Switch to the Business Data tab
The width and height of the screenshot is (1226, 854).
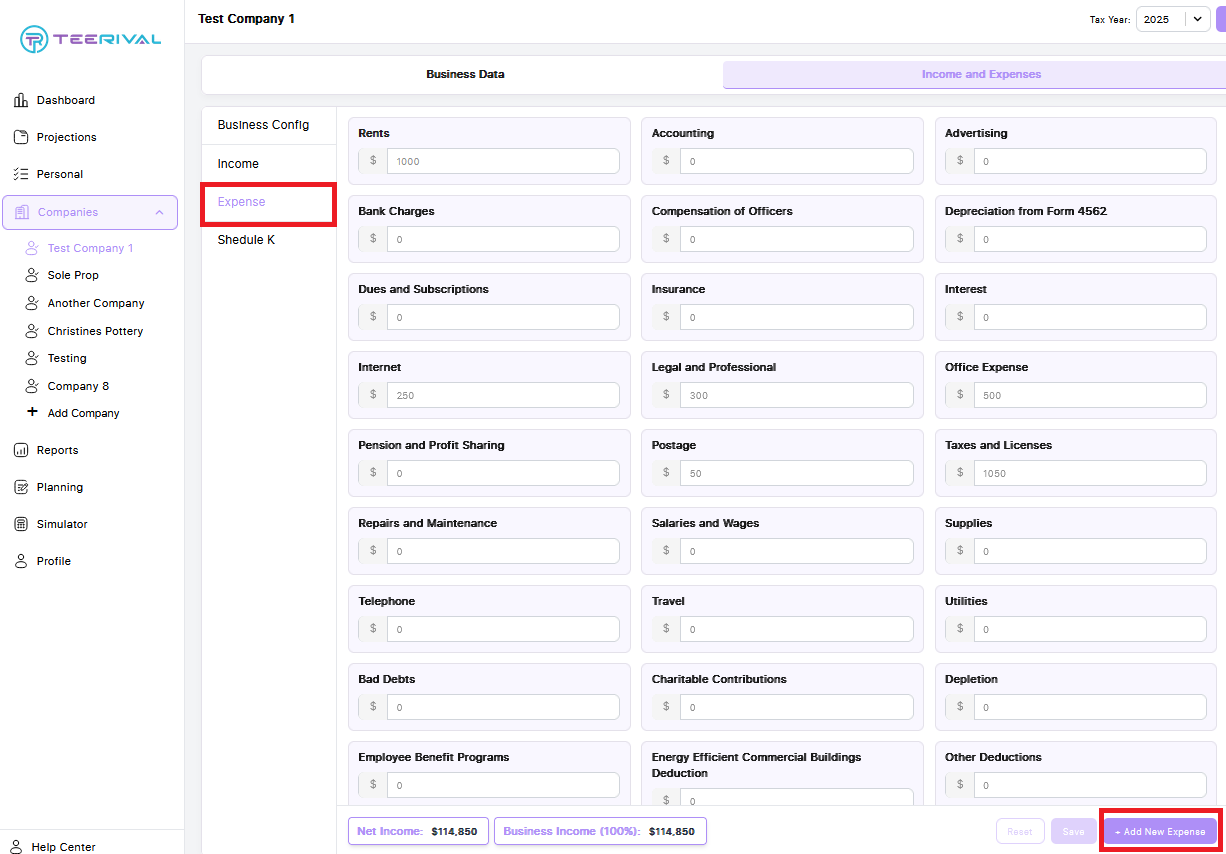465,74
